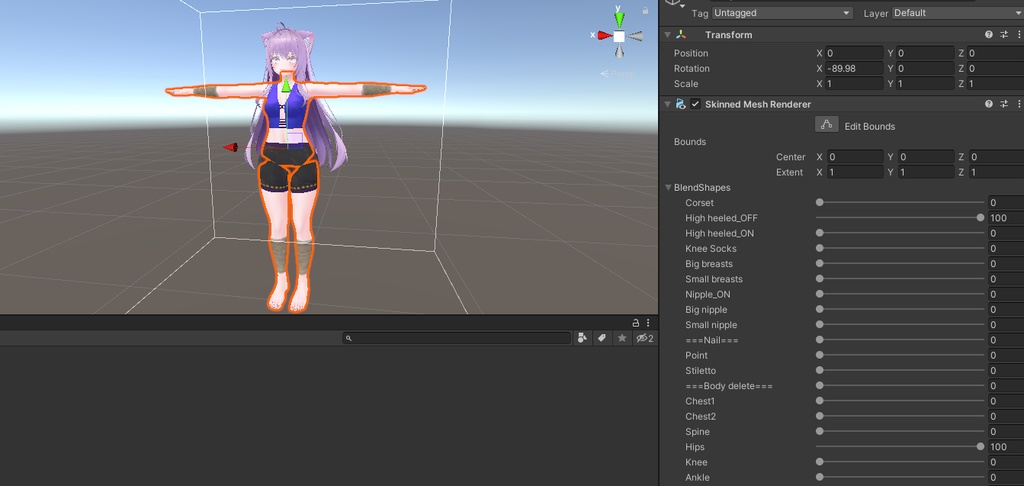Image resolution: width=1024 pixels, height=486 pixels.
Task: Click the red X axis cone on scene gizmo
Action: [x=604, y=35]
